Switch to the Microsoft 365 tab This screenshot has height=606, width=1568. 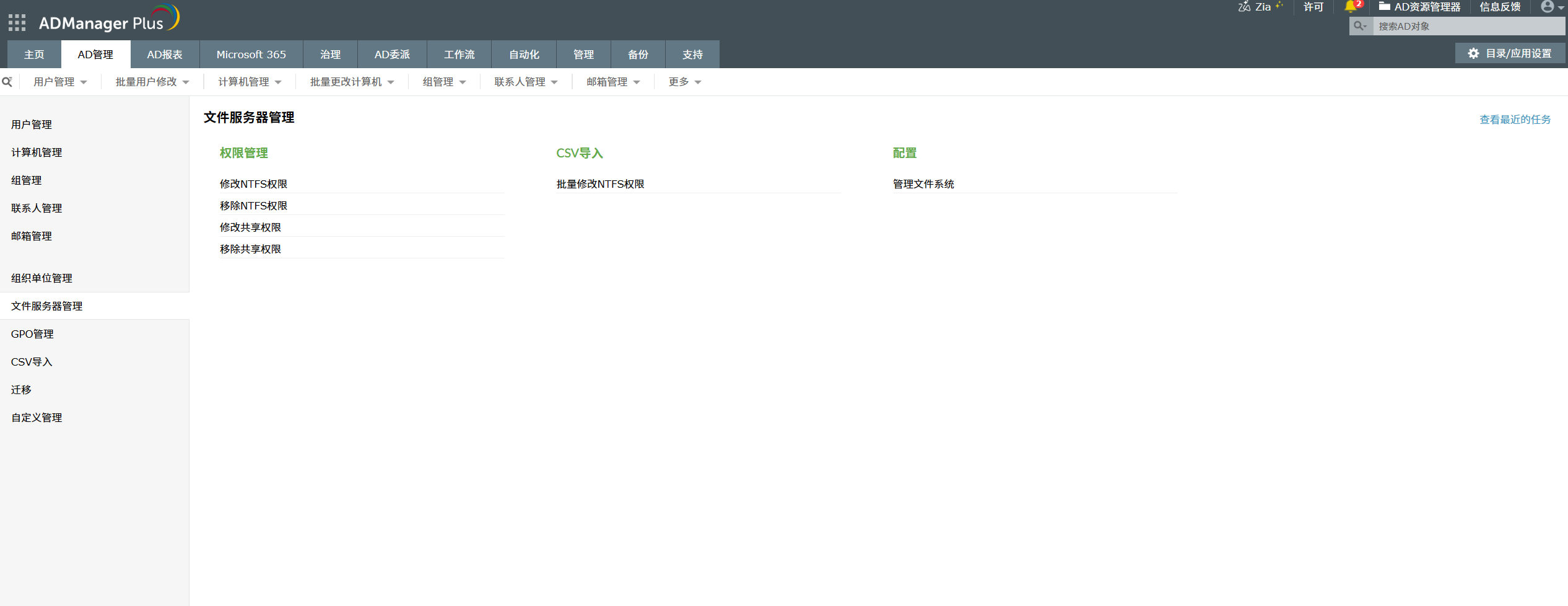point(251,55)
